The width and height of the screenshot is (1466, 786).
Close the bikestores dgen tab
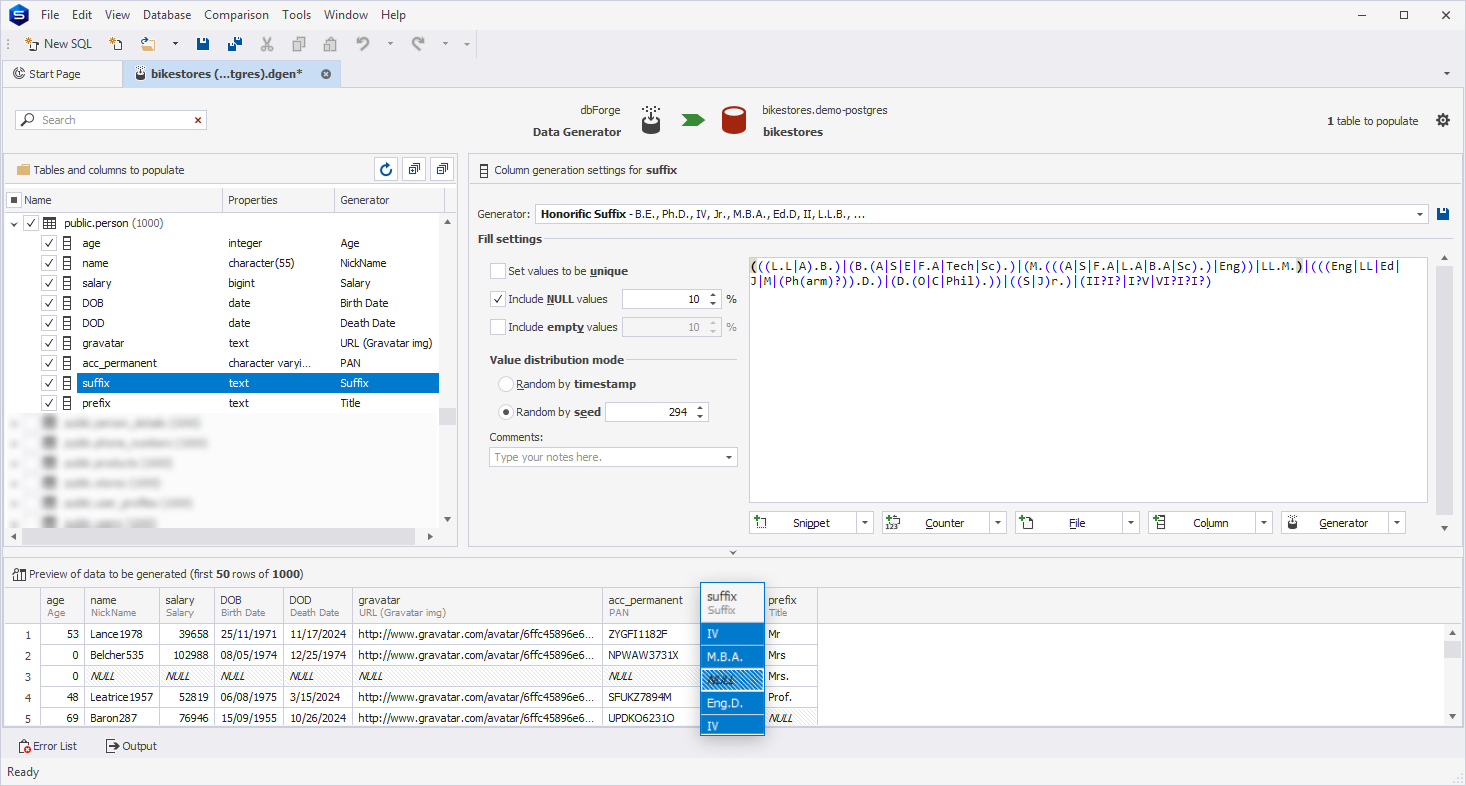click(x=326, y=74)
